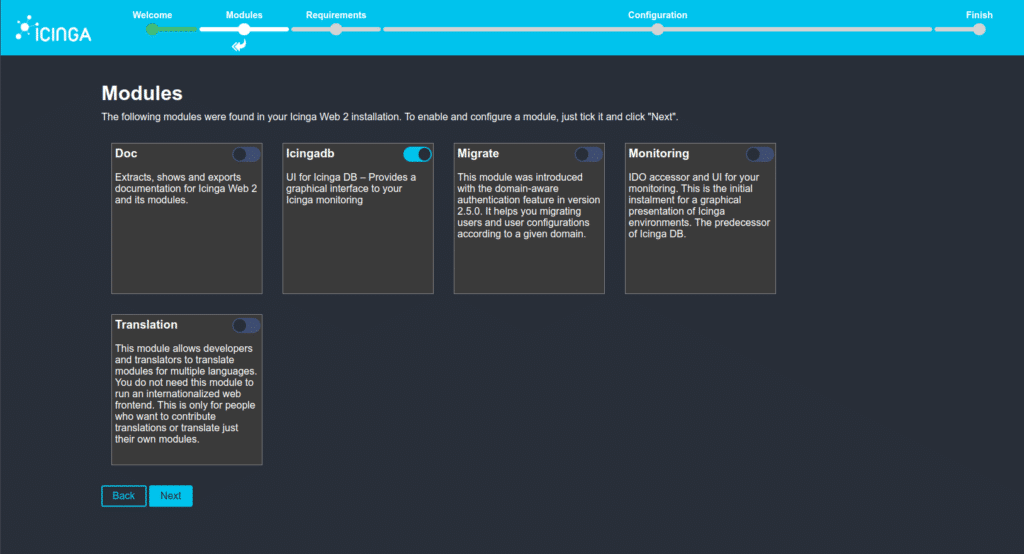Click the 'IDO accessor and UI' description
The image size is (1024, 554).
pyautogui.click(x=699, y=206)
